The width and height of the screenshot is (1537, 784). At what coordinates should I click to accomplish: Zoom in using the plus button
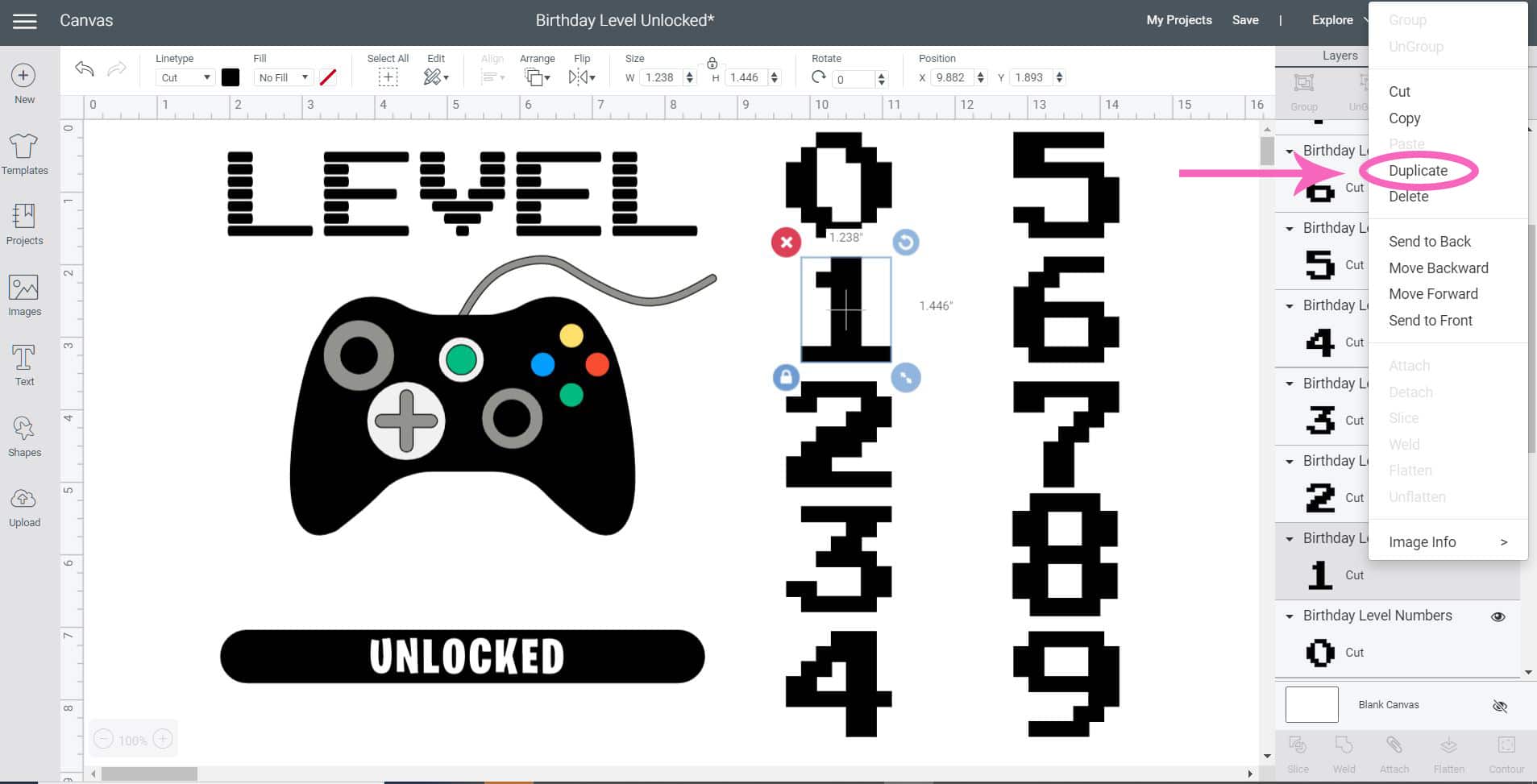[x=162, y=739]
